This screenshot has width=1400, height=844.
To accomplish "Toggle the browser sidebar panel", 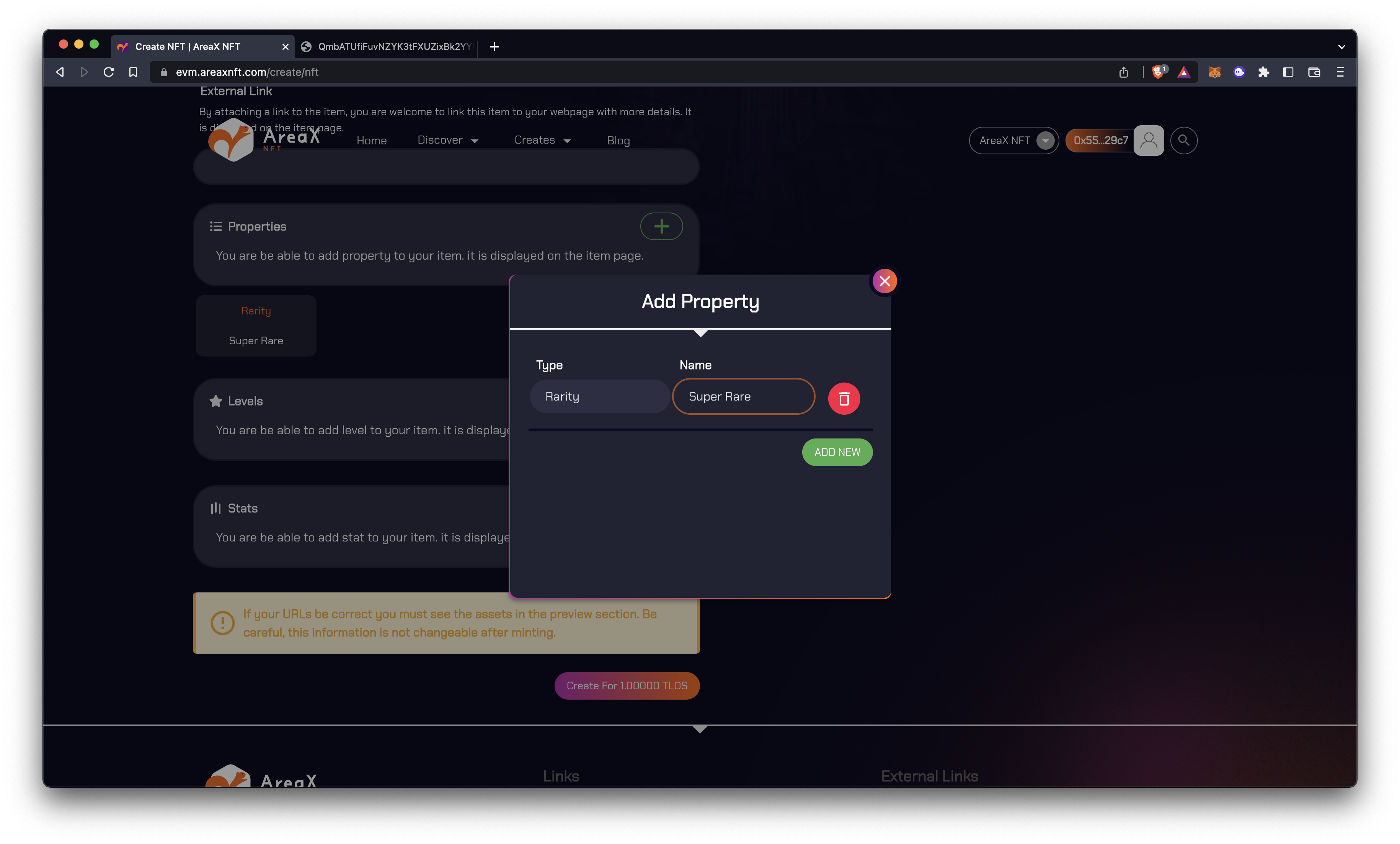I will pos(1288,72).
